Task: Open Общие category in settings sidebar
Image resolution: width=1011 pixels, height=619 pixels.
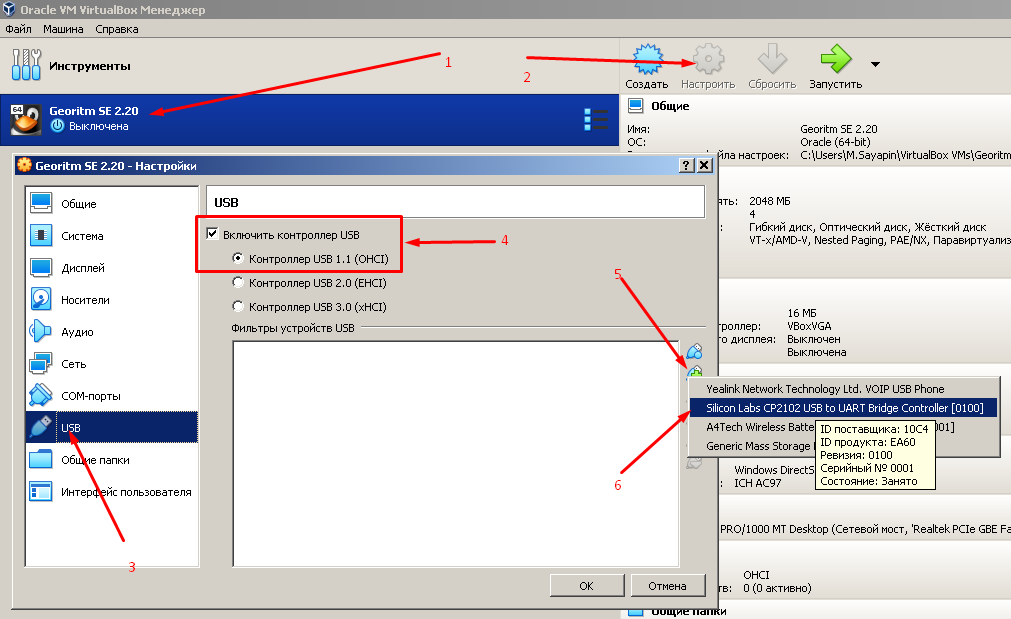Action: tap(112, 204)
